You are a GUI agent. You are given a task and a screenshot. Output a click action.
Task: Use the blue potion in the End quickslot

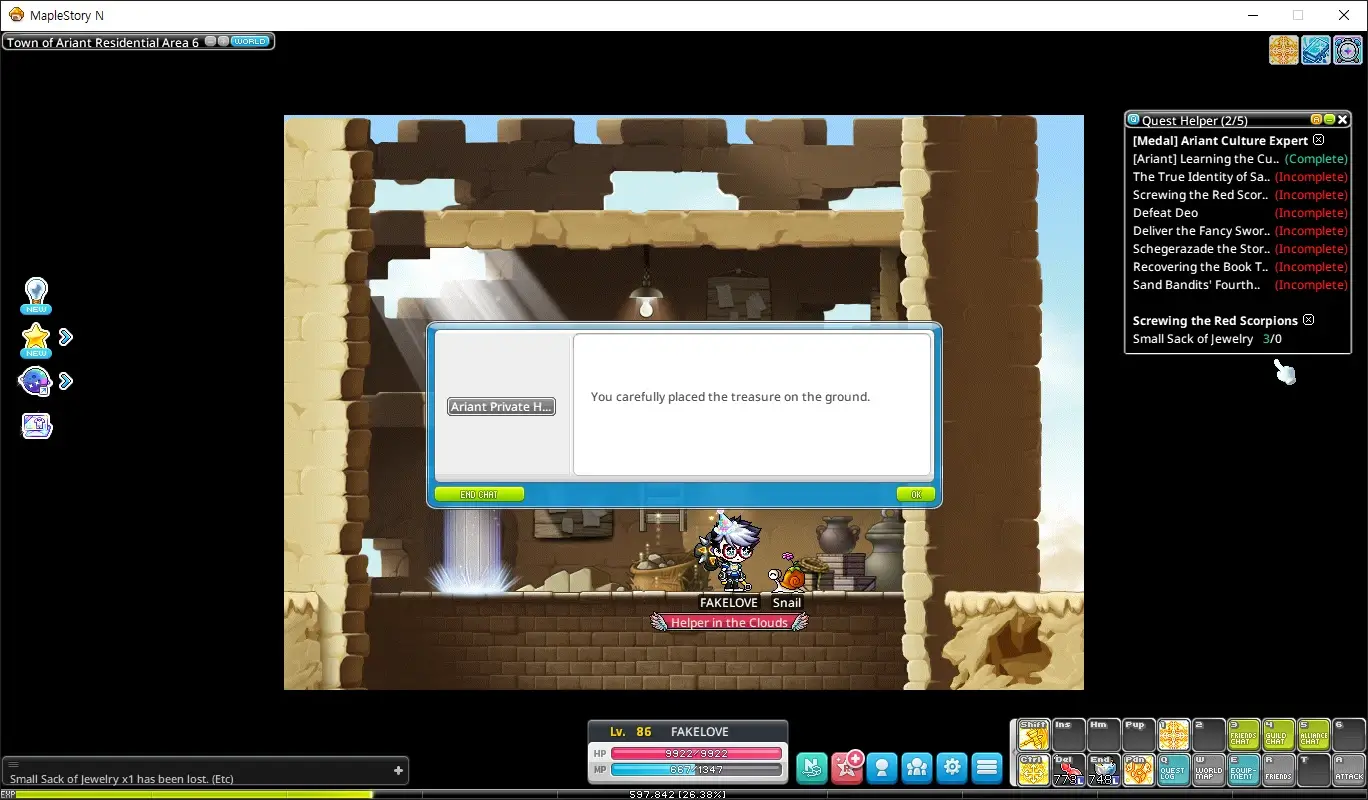[1104, 769]
